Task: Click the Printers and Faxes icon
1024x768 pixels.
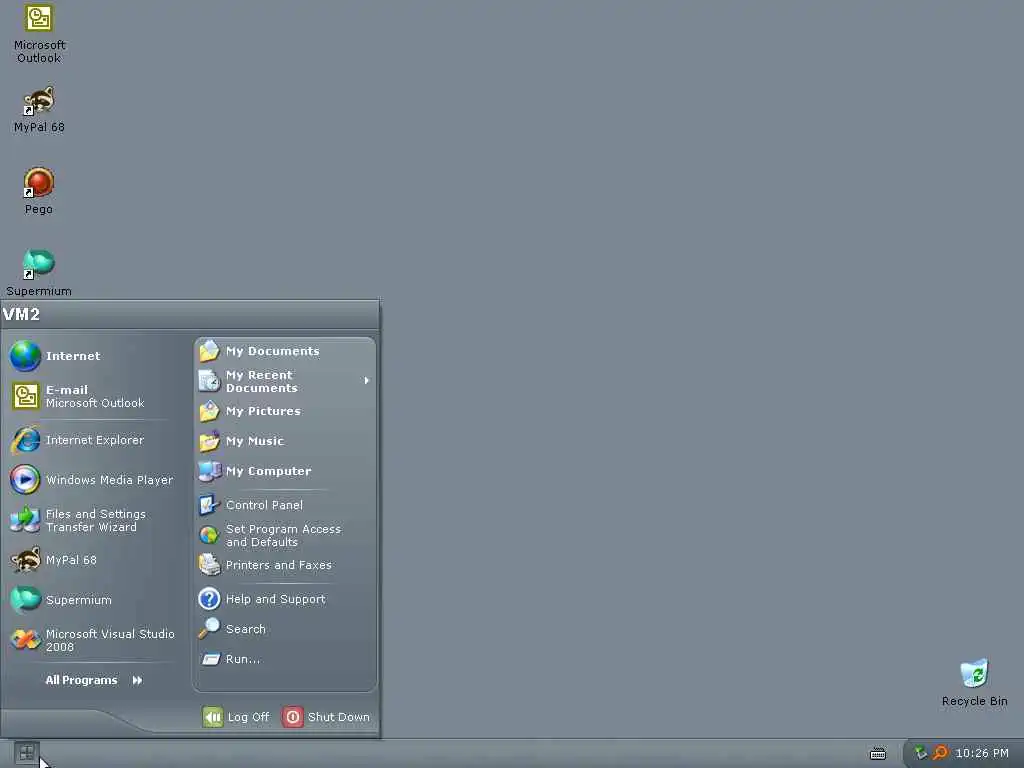Action: pos(209,565)
